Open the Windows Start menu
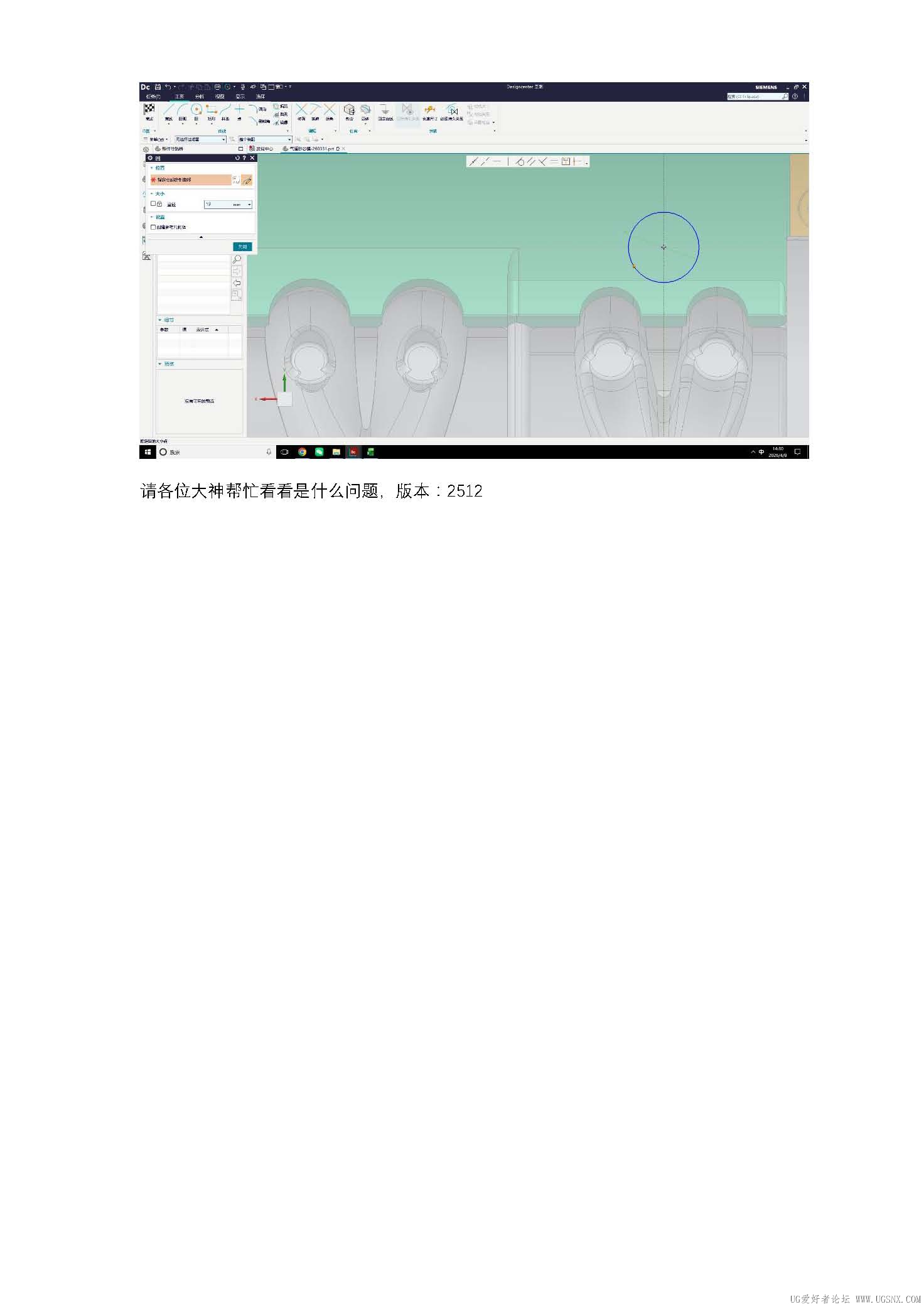This screenshot has height=1307, width=924. coord(148,452)
